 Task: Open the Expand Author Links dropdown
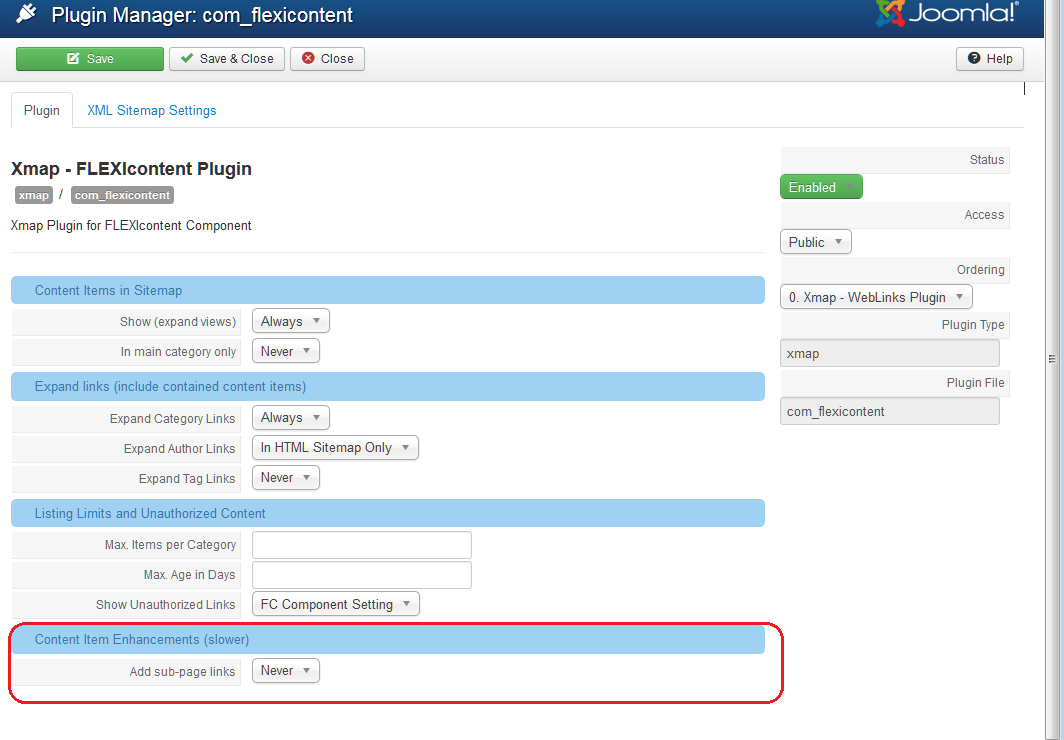pos(335,448)
